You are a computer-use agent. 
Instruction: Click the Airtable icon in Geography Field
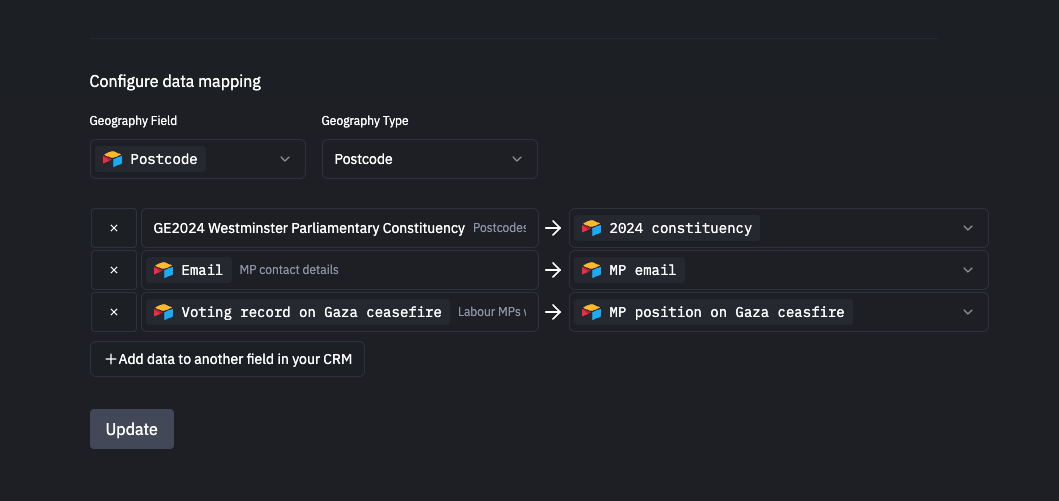tap(113, 159)
